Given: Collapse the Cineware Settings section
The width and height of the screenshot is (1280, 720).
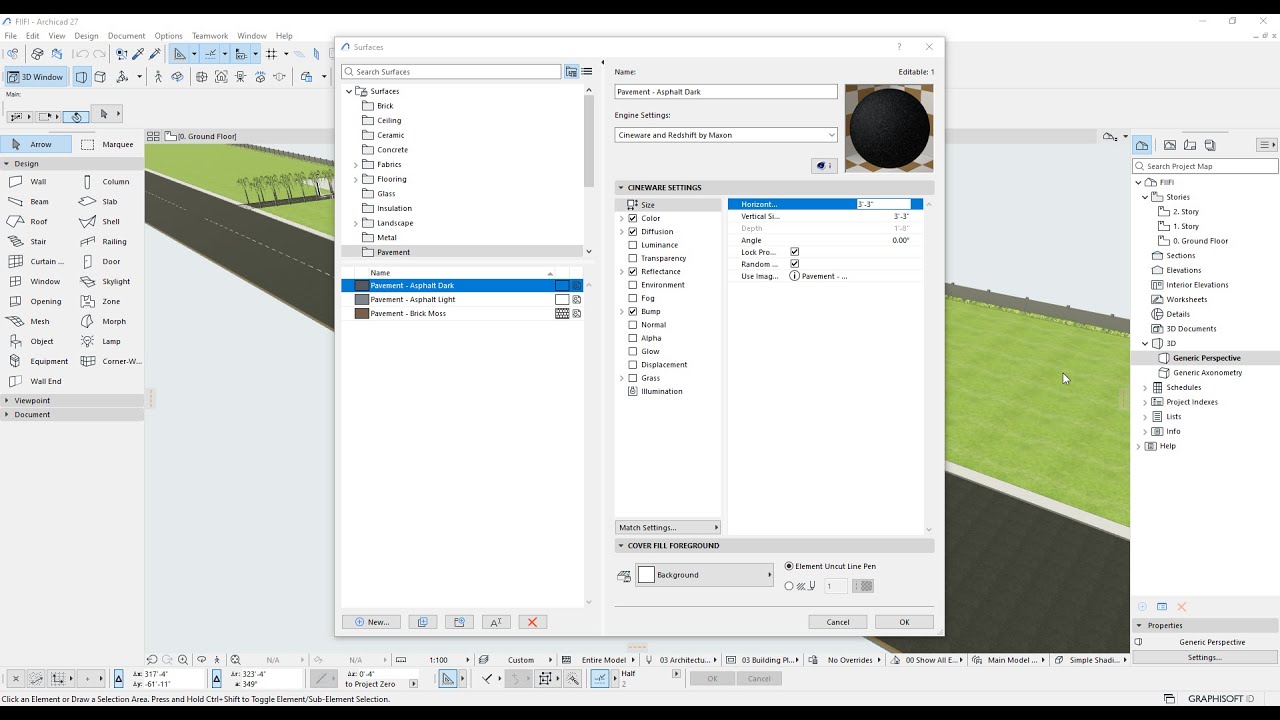Looking at the screenshot, I should pos(620,188).
